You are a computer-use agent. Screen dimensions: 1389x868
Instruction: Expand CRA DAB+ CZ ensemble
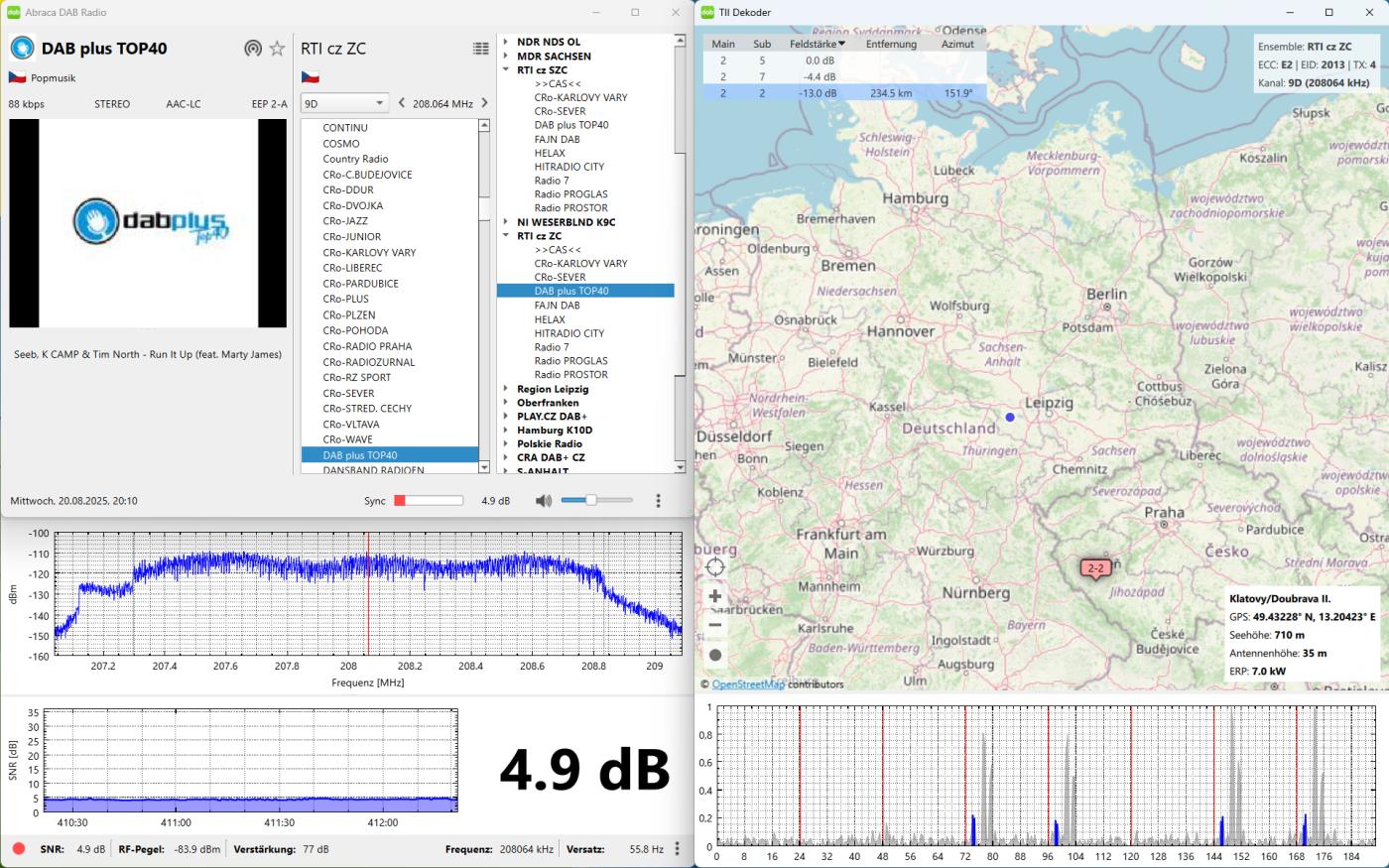tap(505, 458)
